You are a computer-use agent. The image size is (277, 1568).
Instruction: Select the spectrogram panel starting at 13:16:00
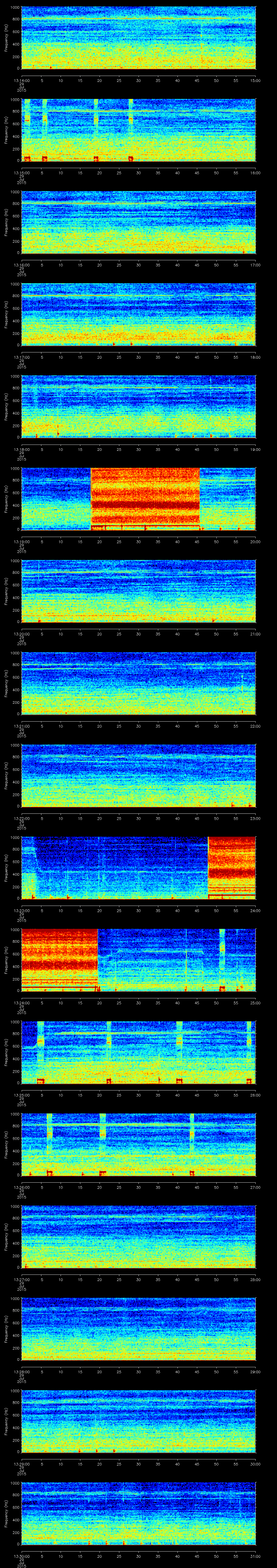pos(138,222)
